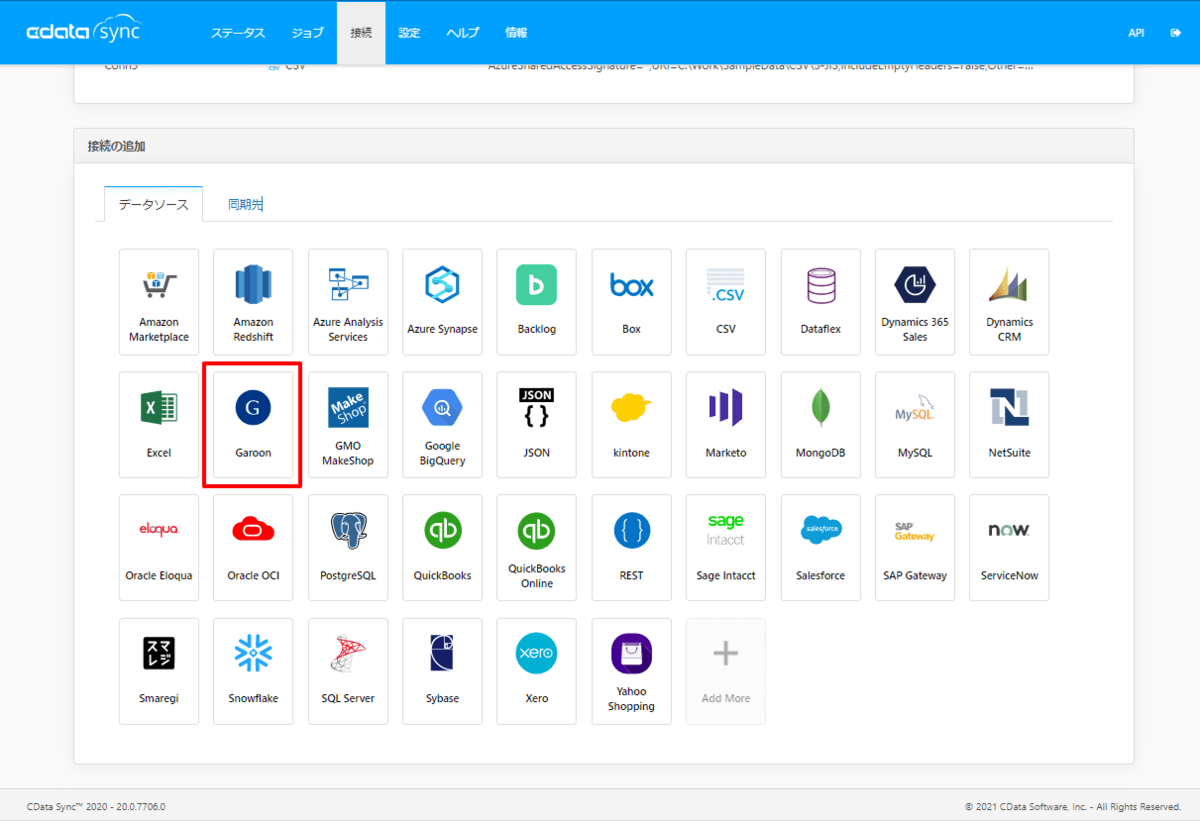Viewport: 1200px width, 821px height.
Task: Open the JSON data source
Action: point(537,425)
